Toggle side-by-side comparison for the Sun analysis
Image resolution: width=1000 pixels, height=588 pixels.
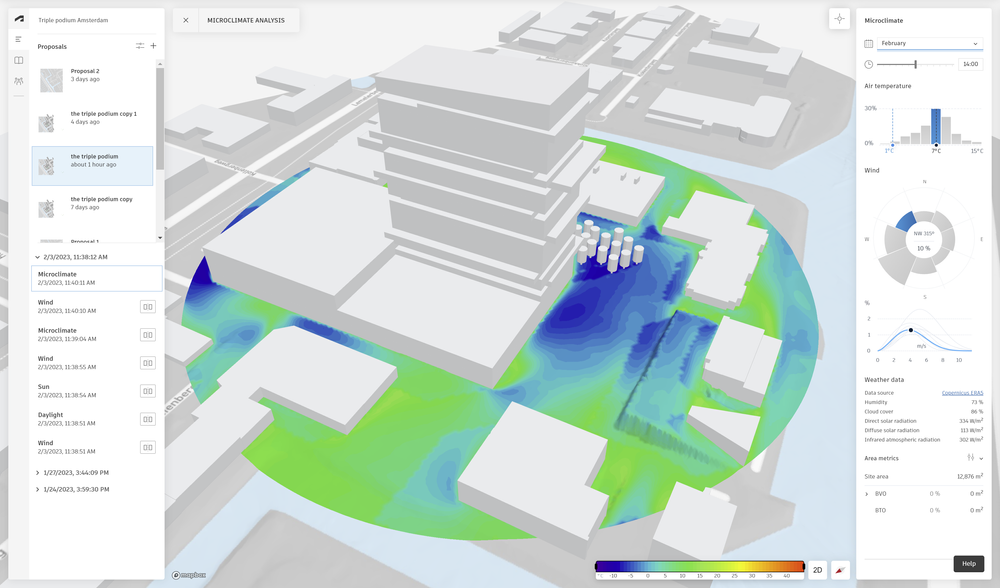click(148, 391)
